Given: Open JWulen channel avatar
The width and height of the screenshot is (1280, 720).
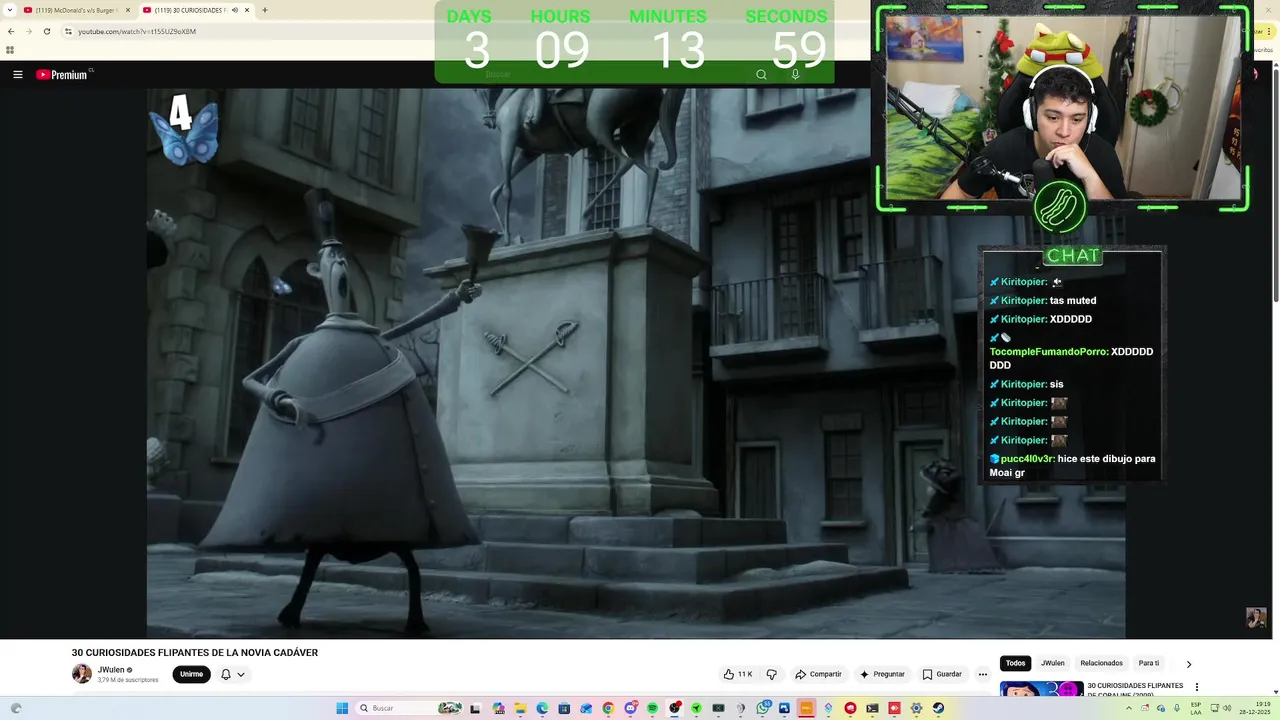Looking at the screenshot, I should pyautogui.click(x=82, y=674).
